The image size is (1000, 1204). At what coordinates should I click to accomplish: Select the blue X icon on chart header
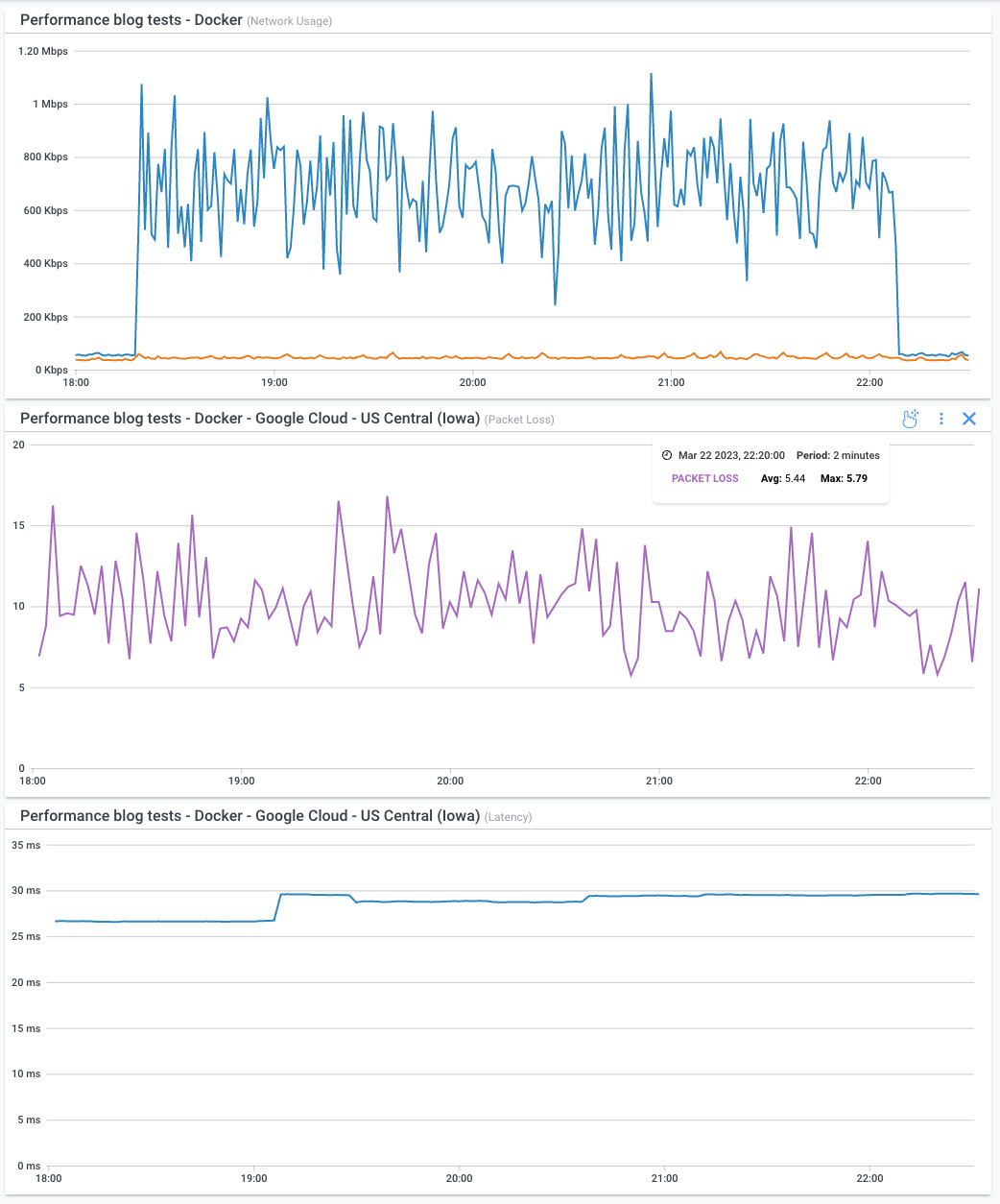click(969, 419)
